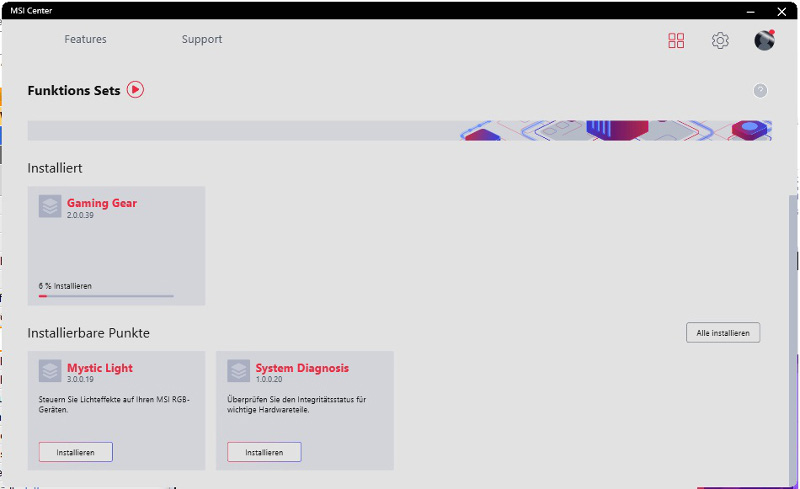800x489 pixels.
Task: Select the Gaming Gear title
Action: tap(102, 203)
